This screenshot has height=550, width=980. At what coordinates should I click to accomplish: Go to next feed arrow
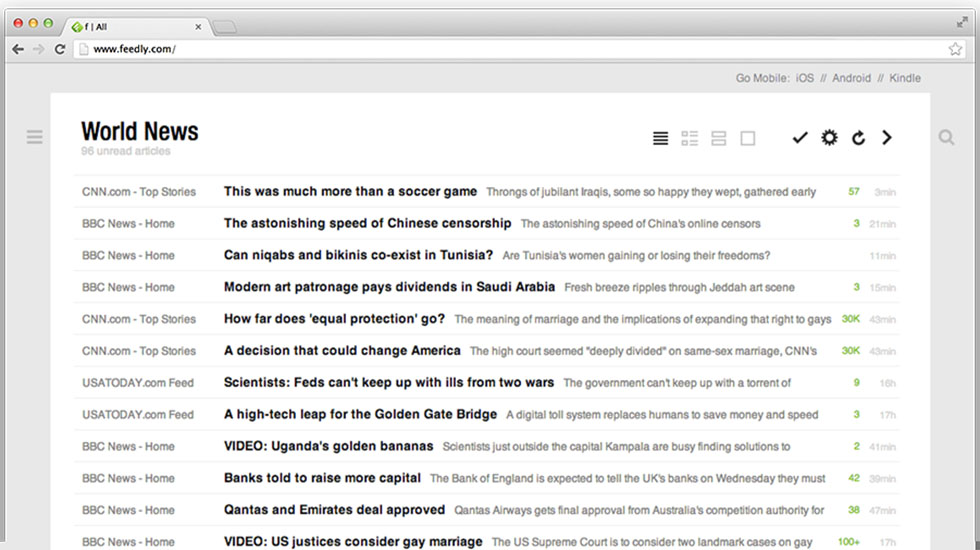[x=887, y=138]
